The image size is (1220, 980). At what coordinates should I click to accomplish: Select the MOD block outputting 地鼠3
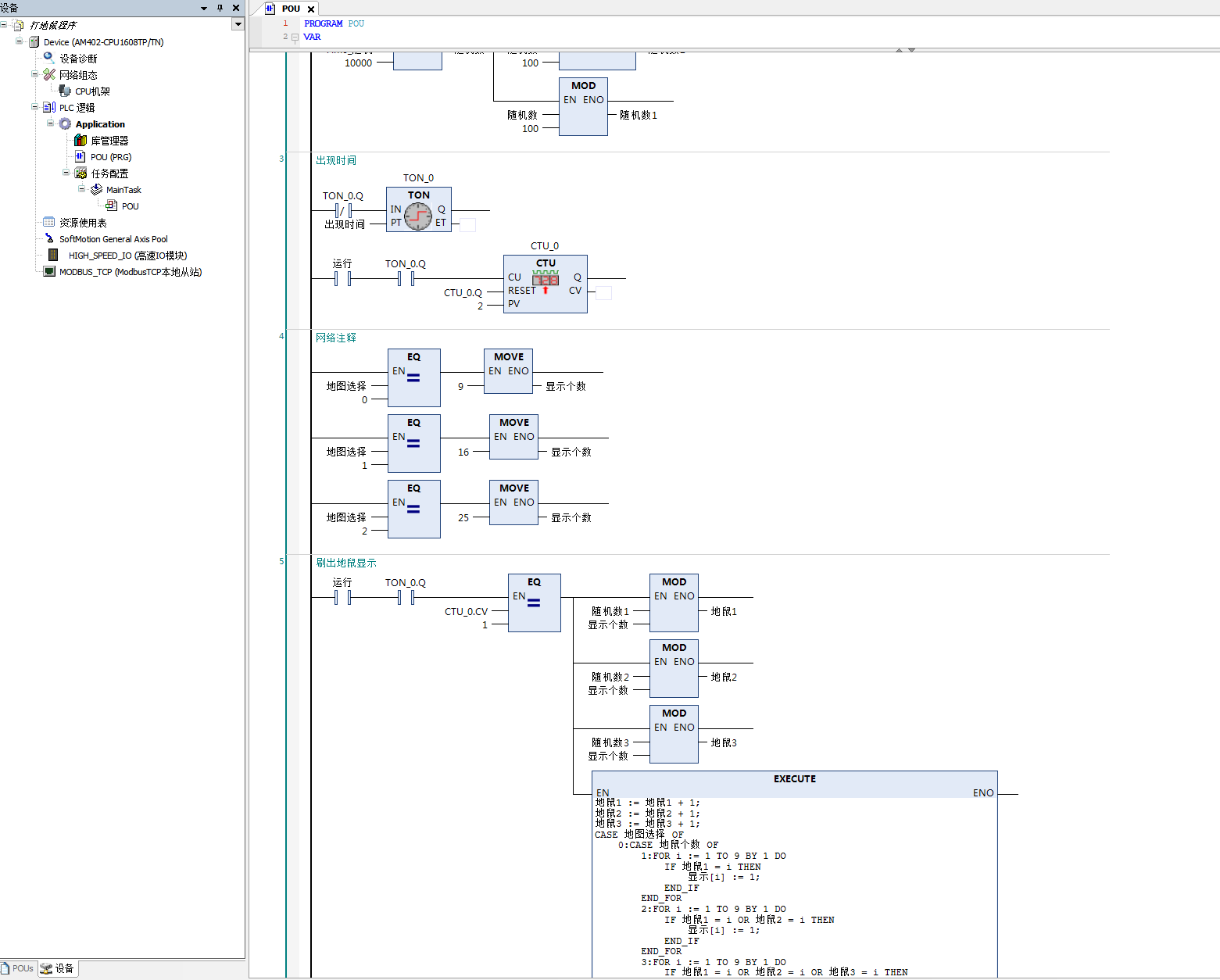point(674,734)
